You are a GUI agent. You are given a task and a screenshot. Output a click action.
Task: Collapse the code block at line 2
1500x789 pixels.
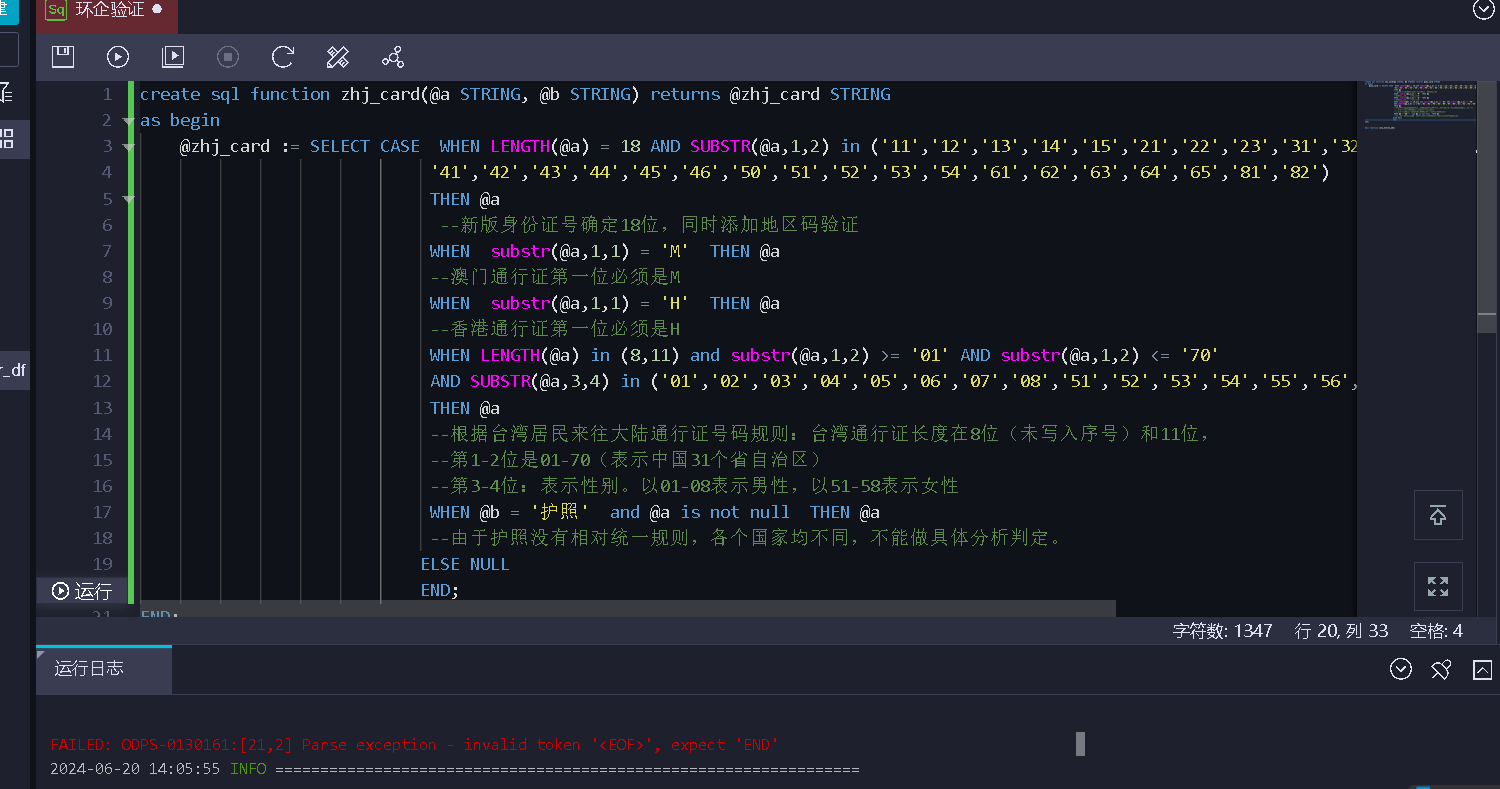[128, 121]
